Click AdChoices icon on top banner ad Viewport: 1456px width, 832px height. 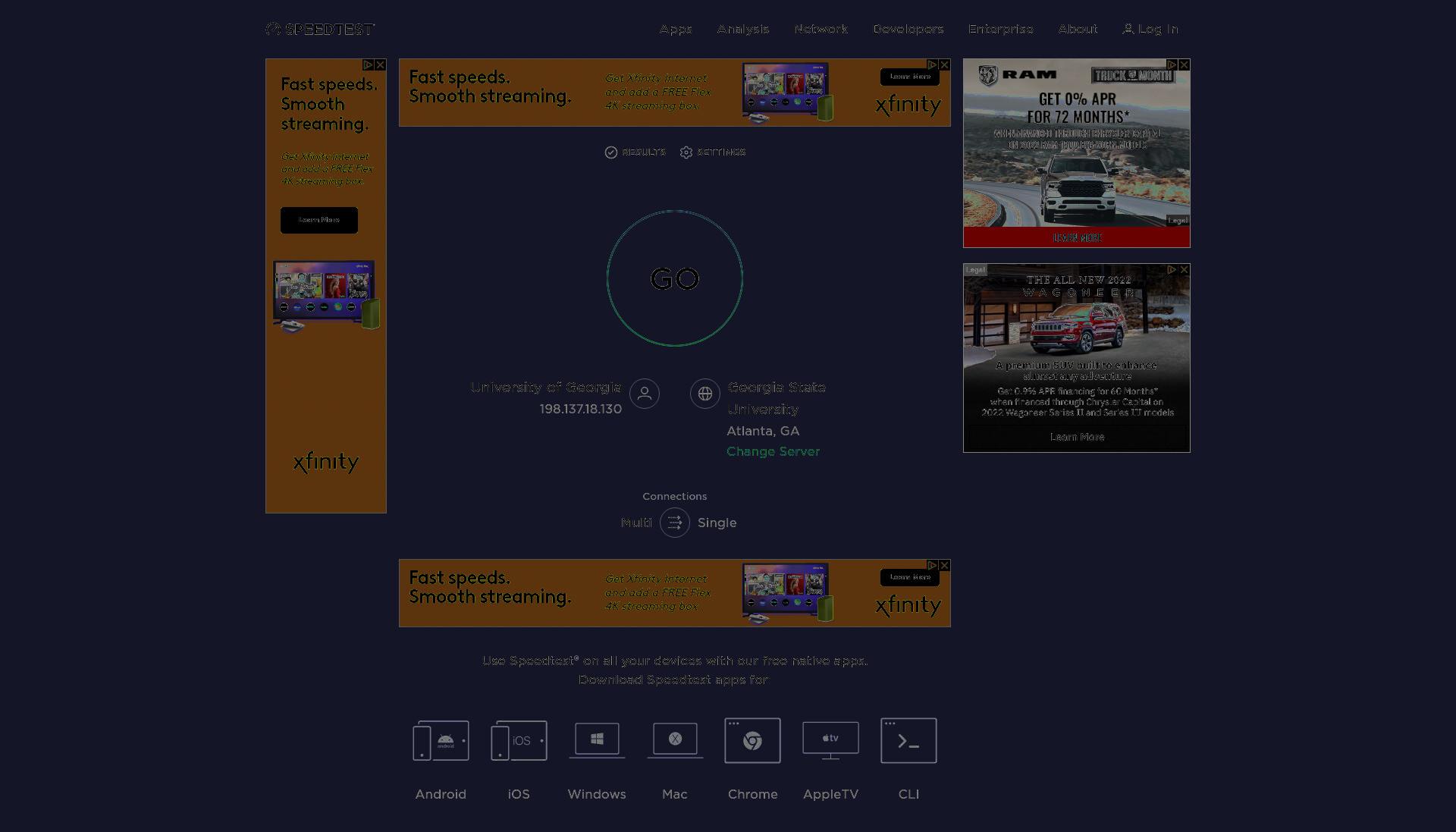[x=933, y=65]
